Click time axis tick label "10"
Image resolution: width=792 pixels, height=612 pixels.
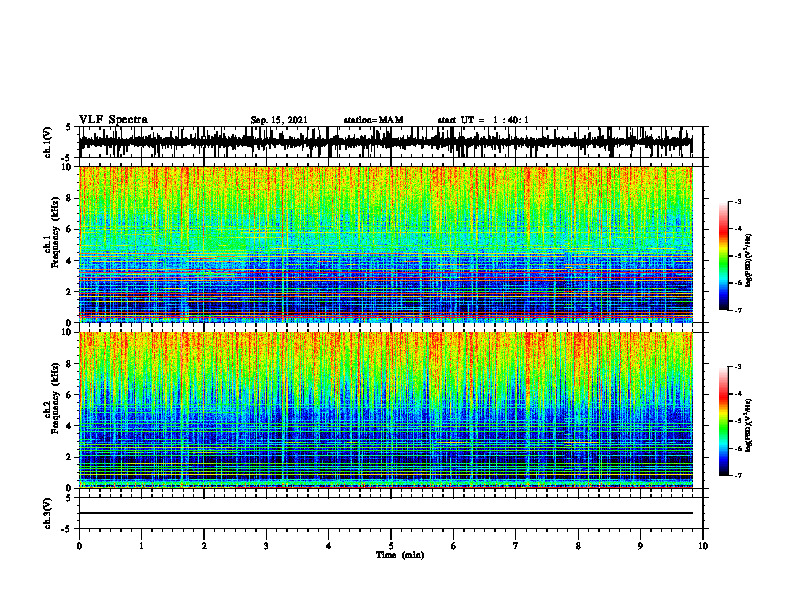click(703, 546)
